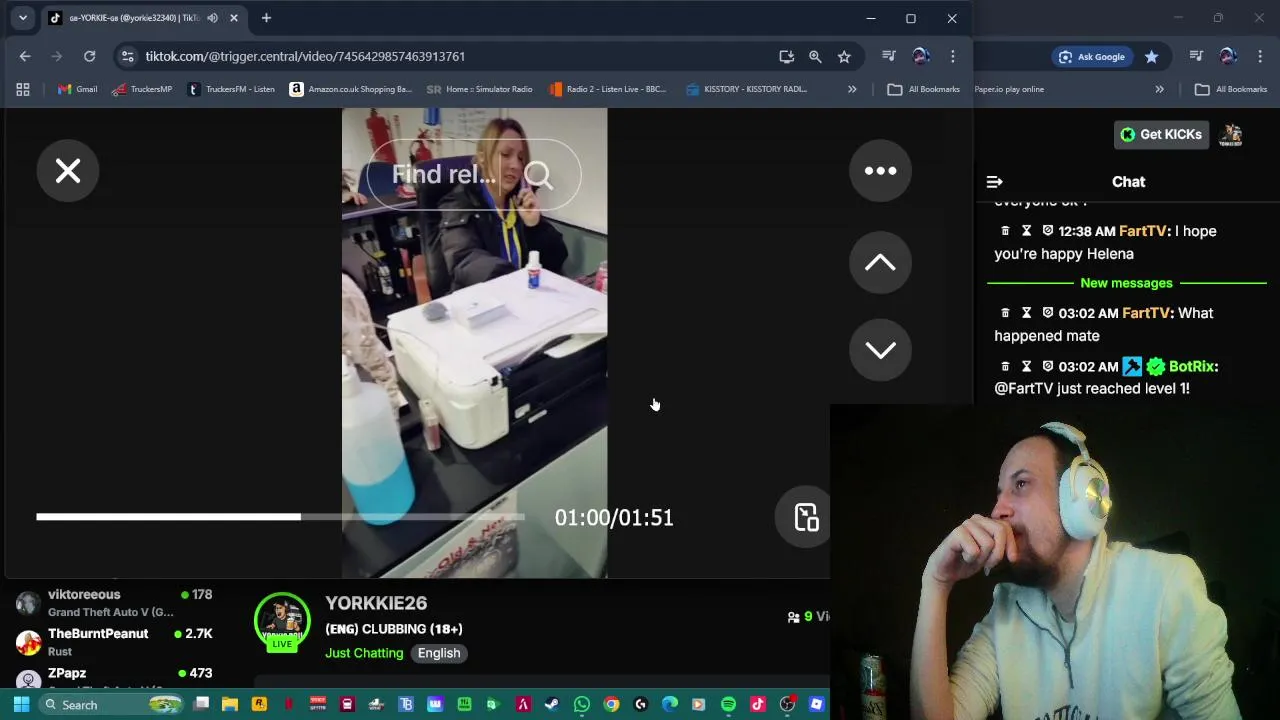Open media controls icon in front Chrome window
Image resolution: width=1280 pixels, height=720 pixels.
889,56
